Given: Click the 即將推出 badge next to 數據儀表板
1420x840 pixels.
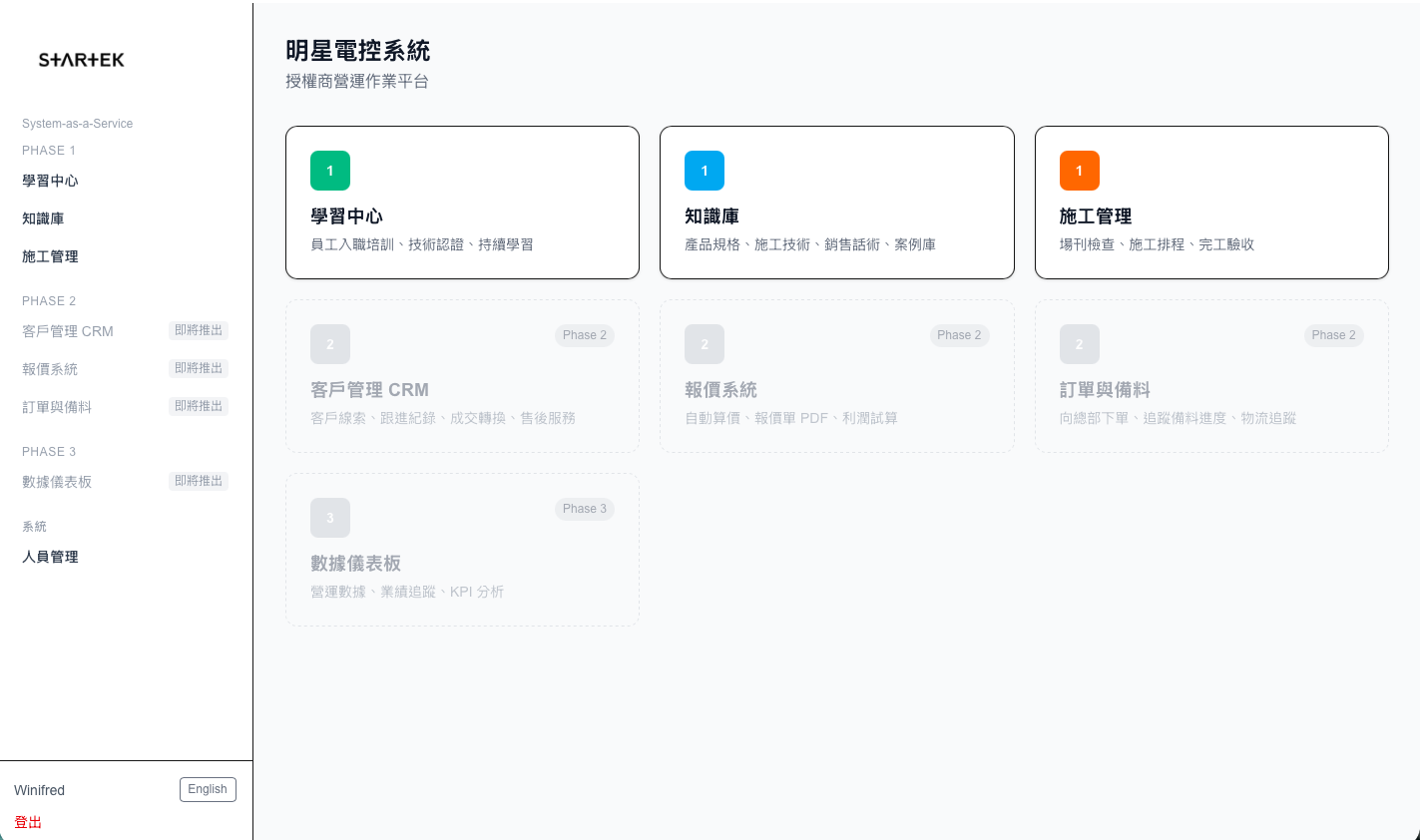Looking at the screenshot, I should (199, 481).
